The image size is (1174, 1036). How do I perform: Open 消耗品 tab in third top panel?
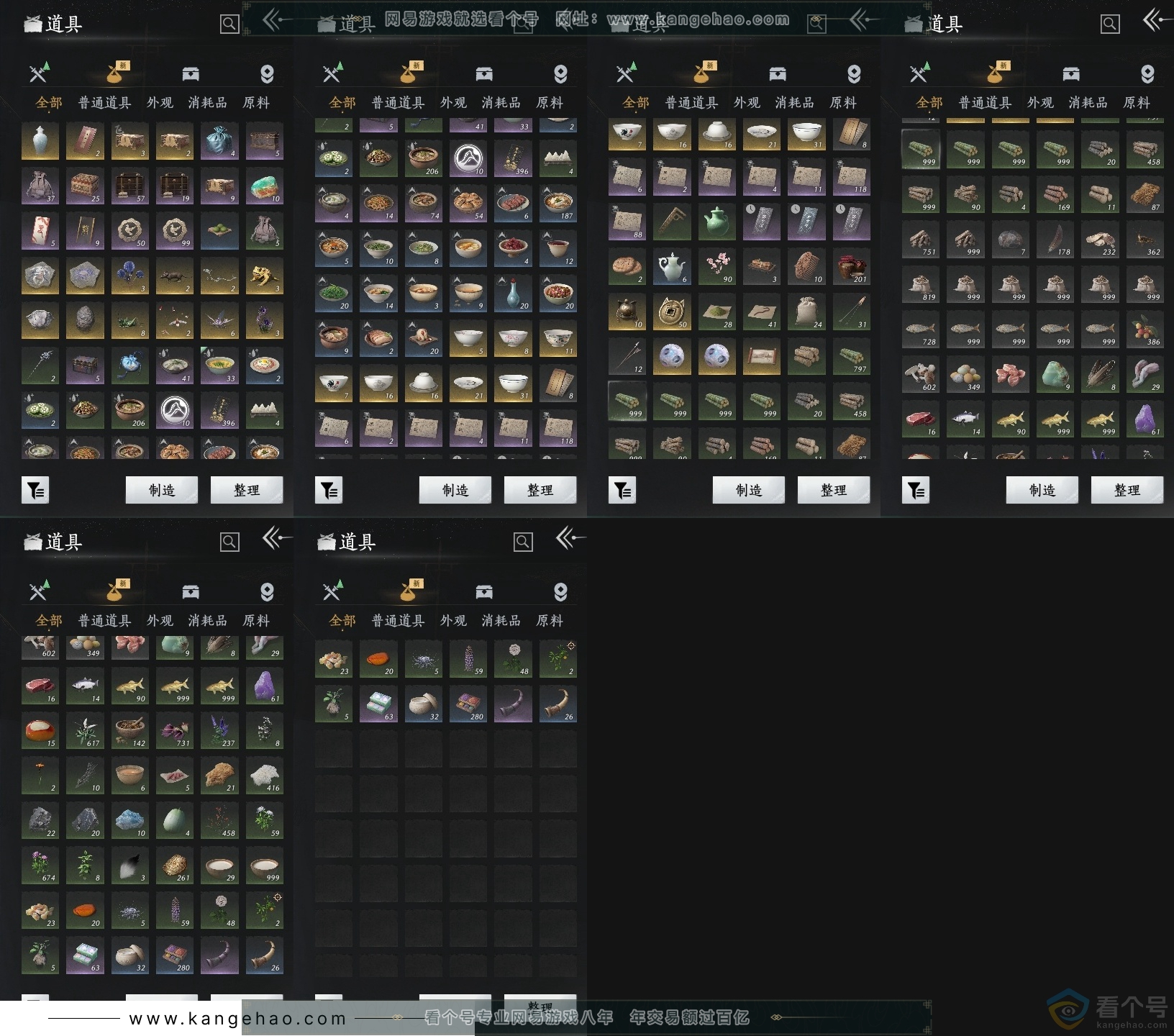pos(795,103)
